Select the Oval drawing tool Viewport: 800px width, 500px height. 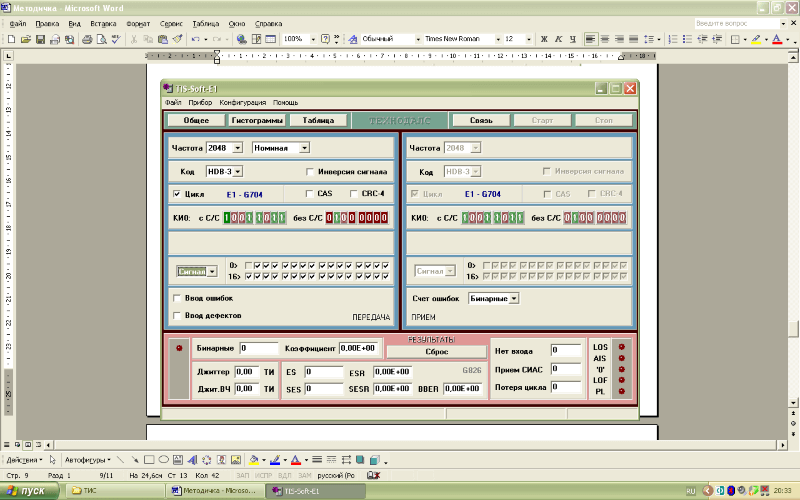click(163, 460)
